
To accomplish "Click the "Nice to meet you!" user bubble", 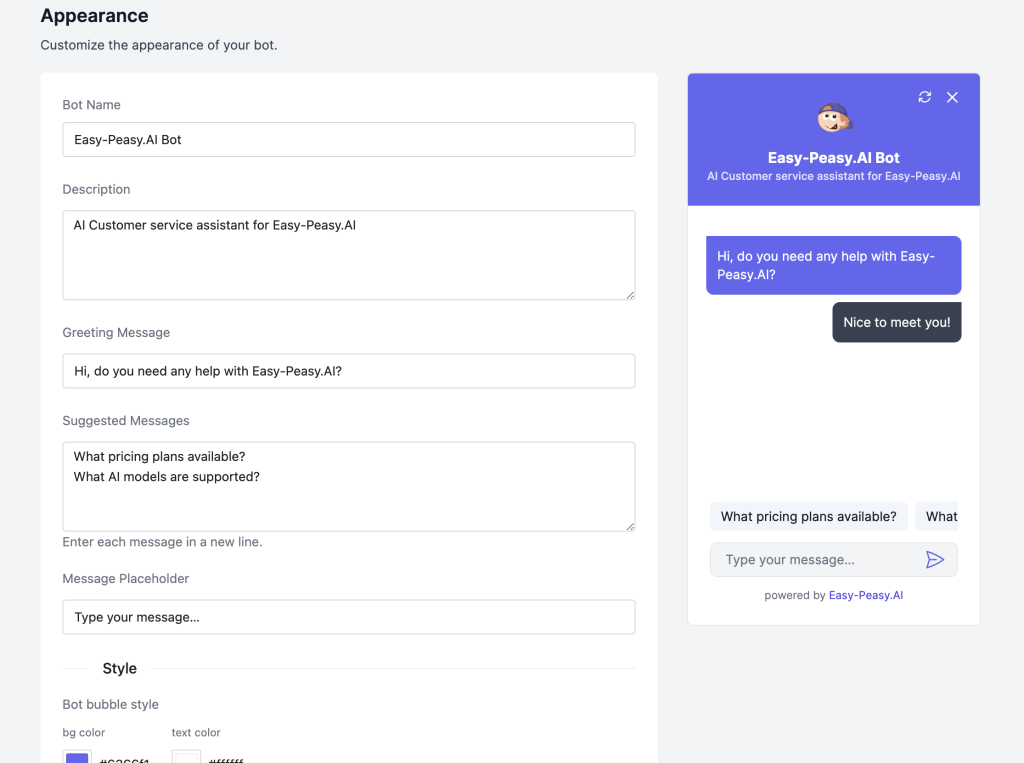I will [896, 323].
